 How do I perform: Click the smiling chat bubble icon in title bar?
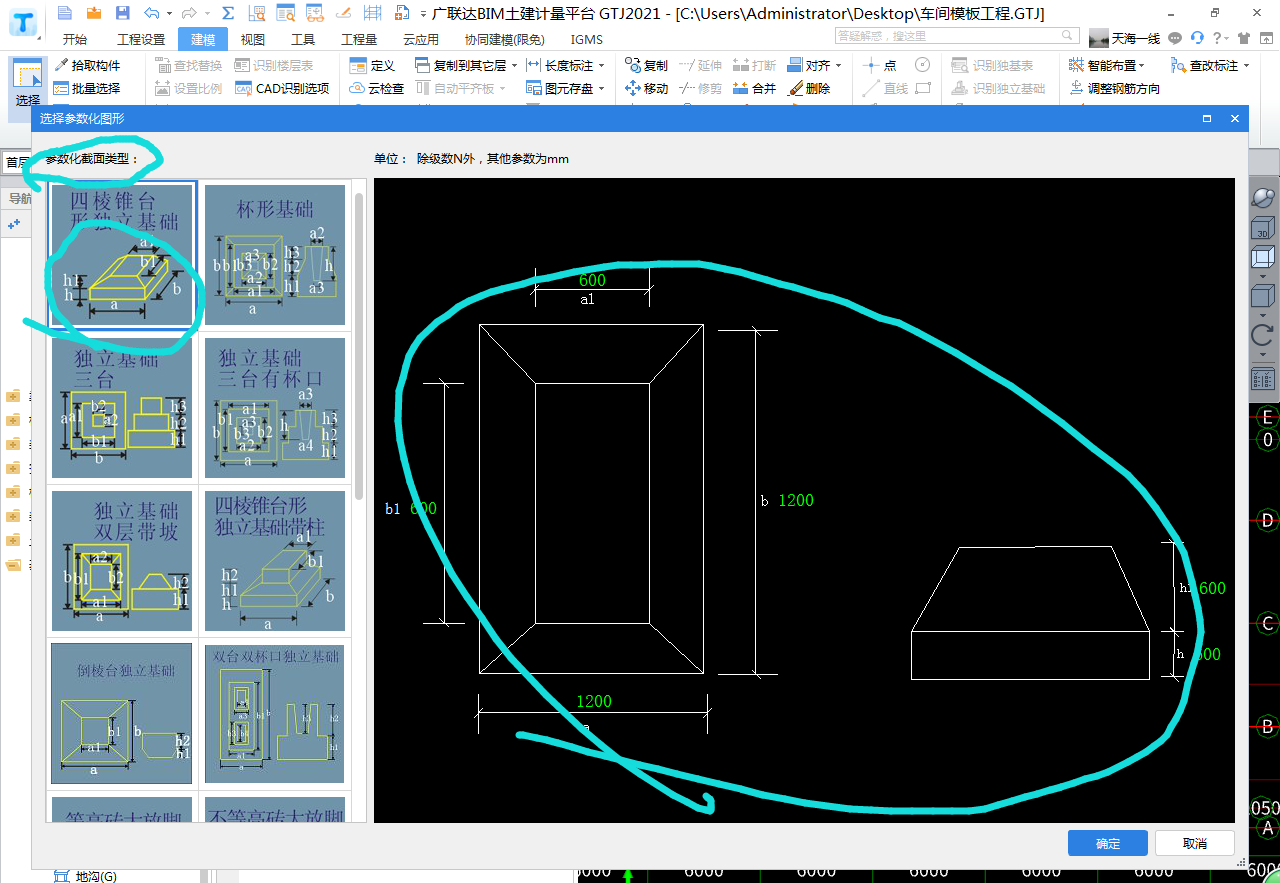click(1175, 38)
